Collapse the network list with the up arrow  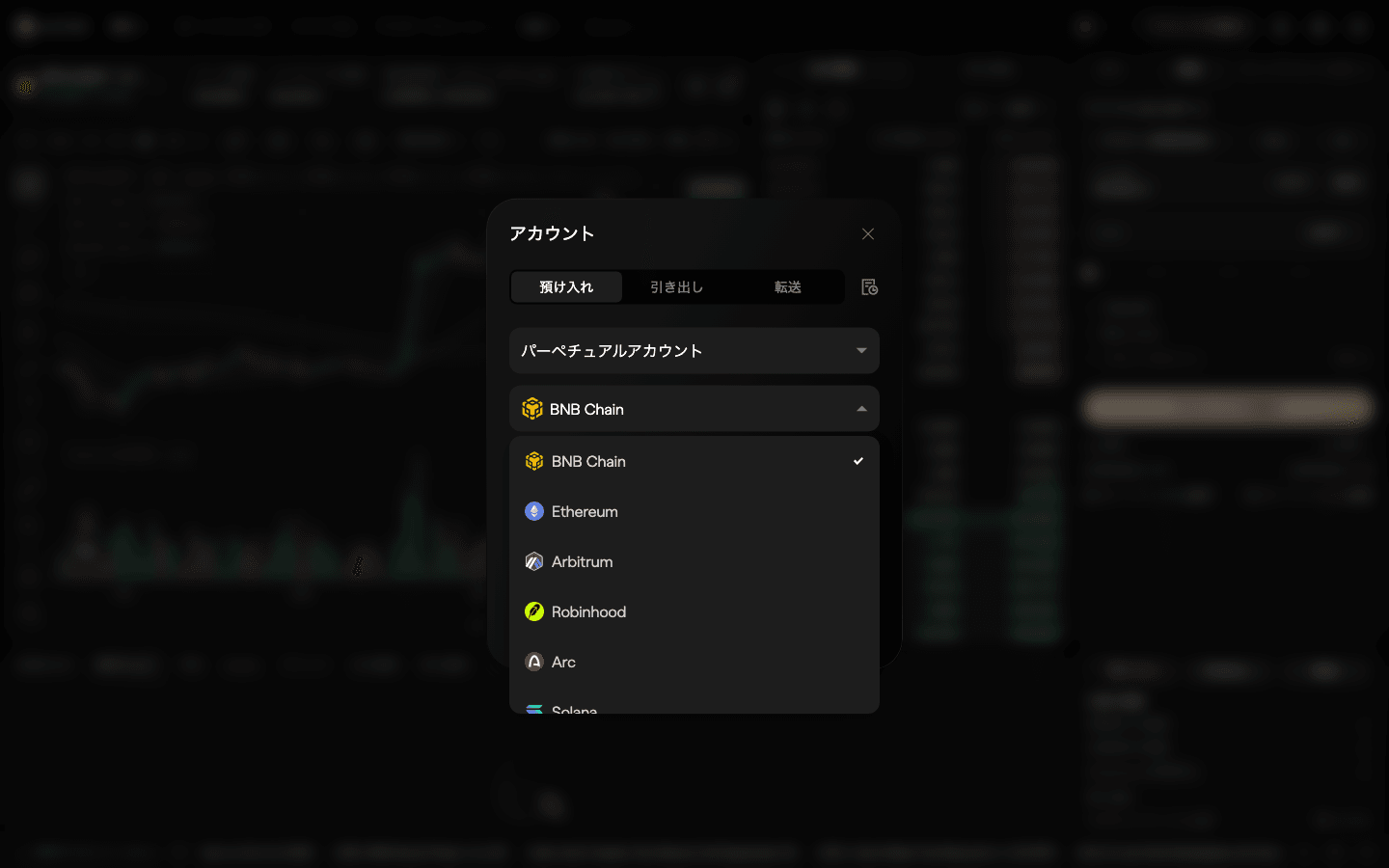point(861,409)
